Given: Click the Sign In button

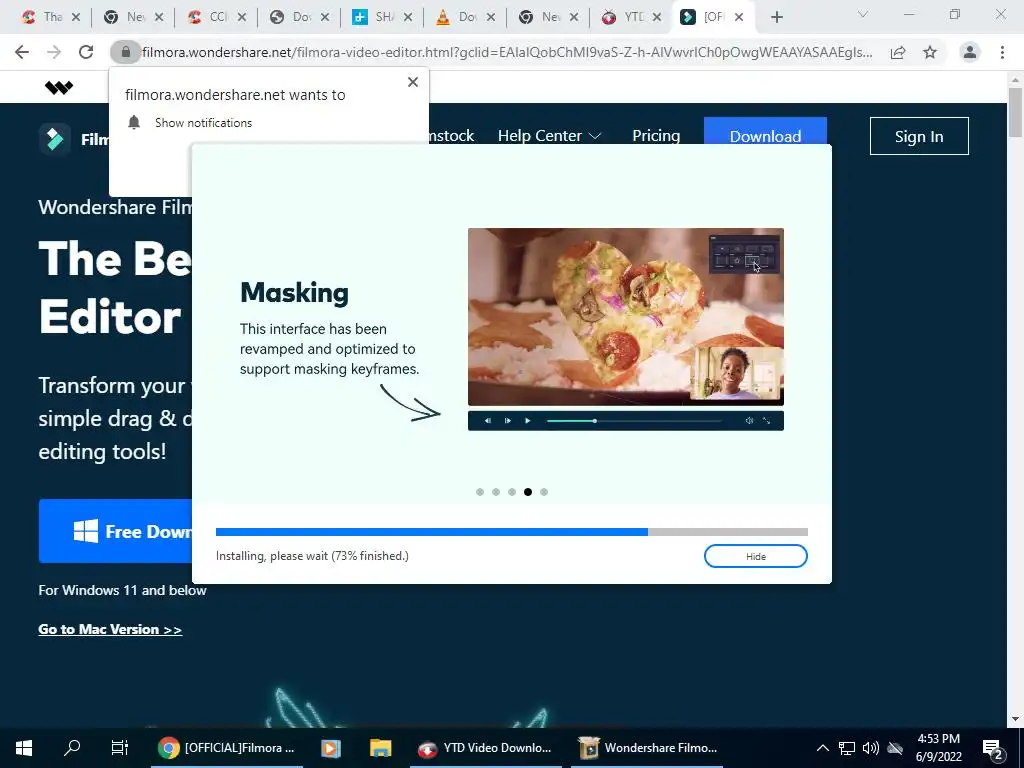Looking at the screenshot, I should click(x=919, y=136).
